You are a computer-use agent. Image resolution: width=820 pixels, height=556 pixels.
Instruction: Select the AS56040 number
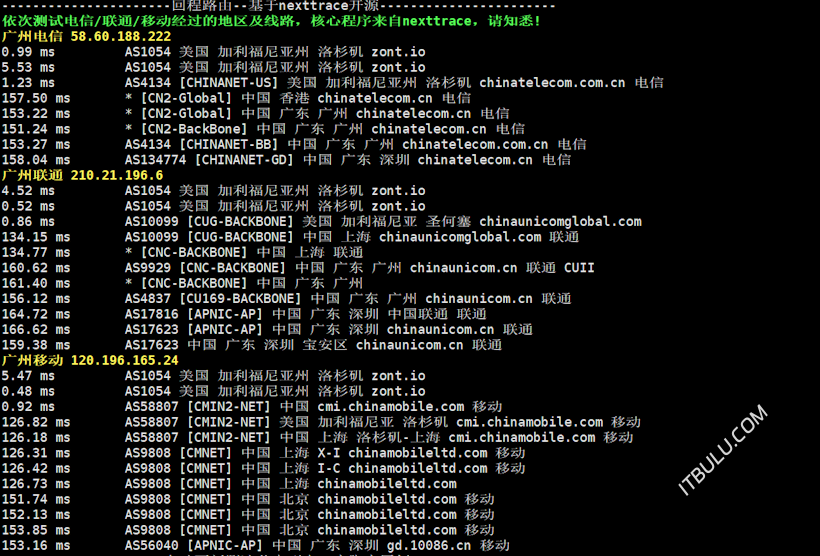152,546
